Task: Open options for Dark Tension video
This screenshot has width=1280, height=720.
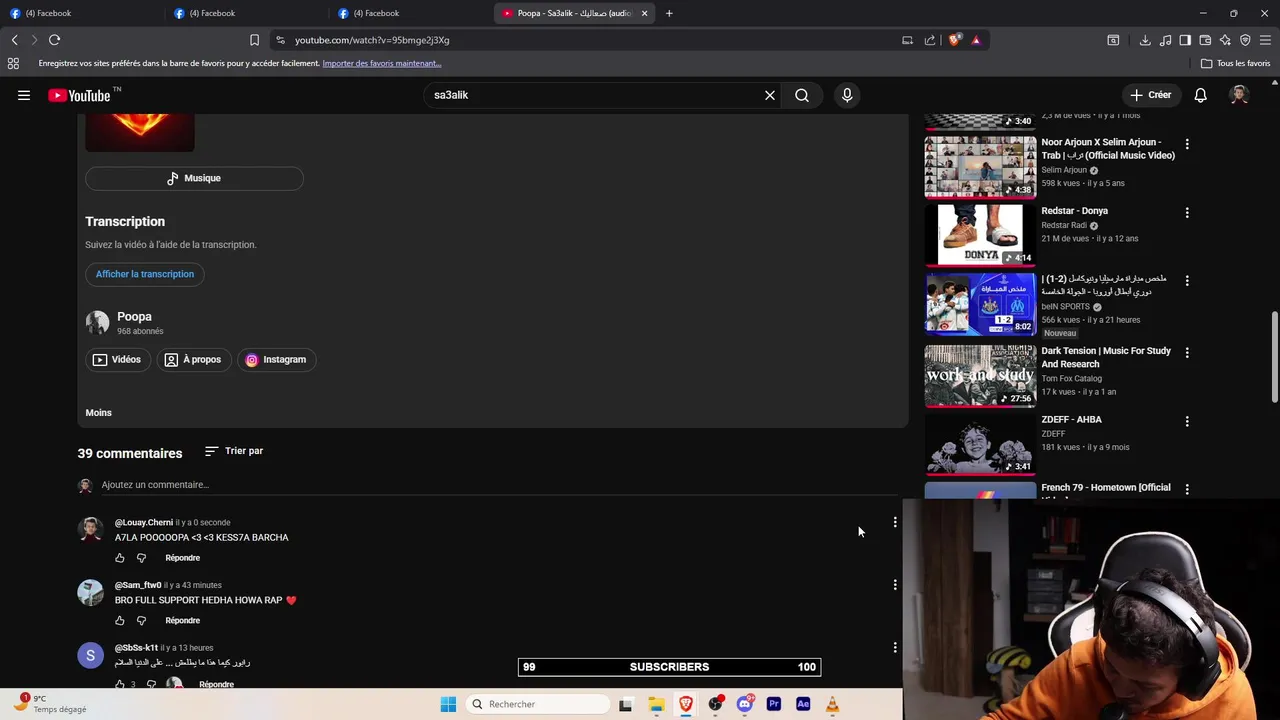Action: pos(1187,353)
